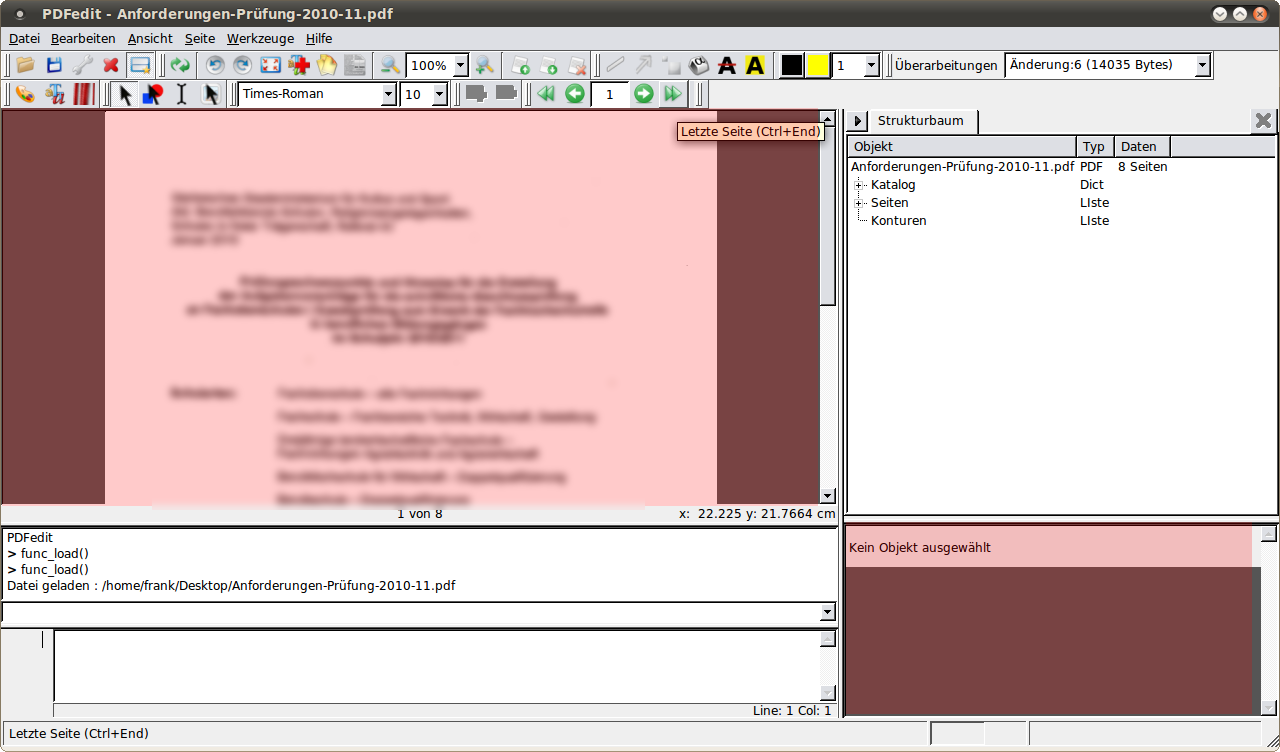This screenshot has width=1280, height=752.
Task: Open the 100% zoom level dropdown
Action: [x=460, y=65]
